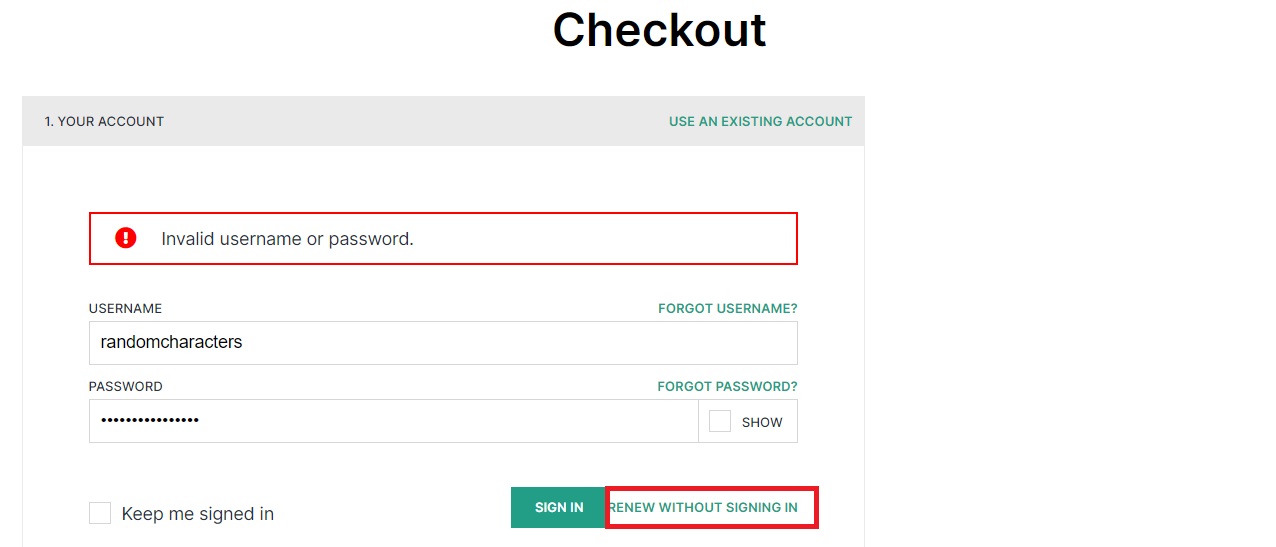
Task: Click the 1. Your Account section header
Action: point(104,121)
